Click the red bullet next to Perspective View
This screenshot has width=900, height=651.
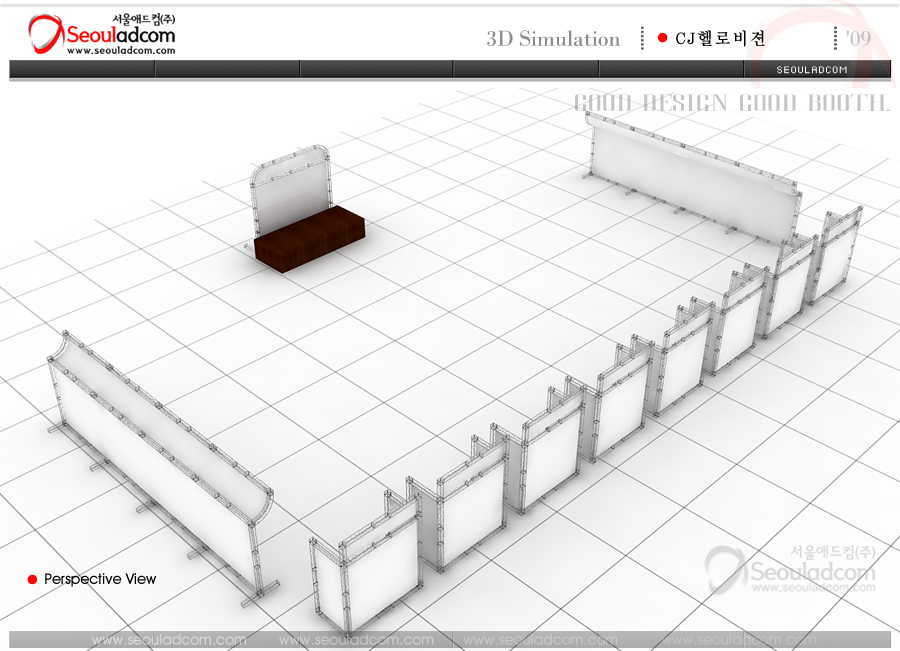tap(32, 580)
